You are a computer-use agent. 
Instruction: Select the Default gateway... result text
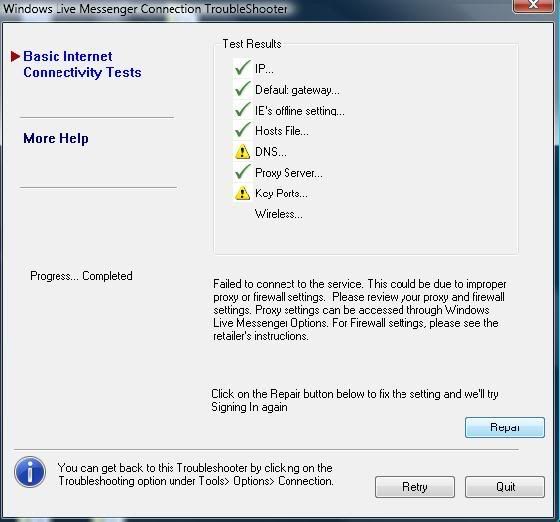pyautogui.click(x=297, y=90)
